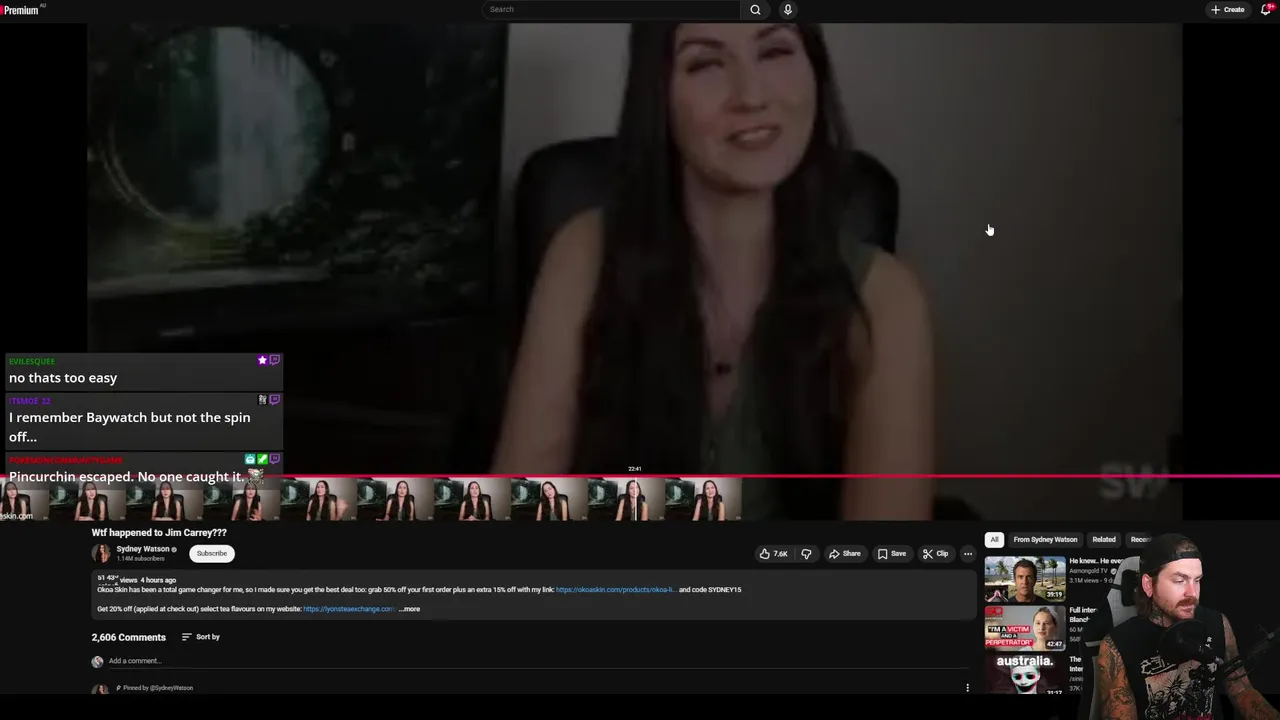
Task: Open Sort by comments menu
Action: [x=201, y=637]
